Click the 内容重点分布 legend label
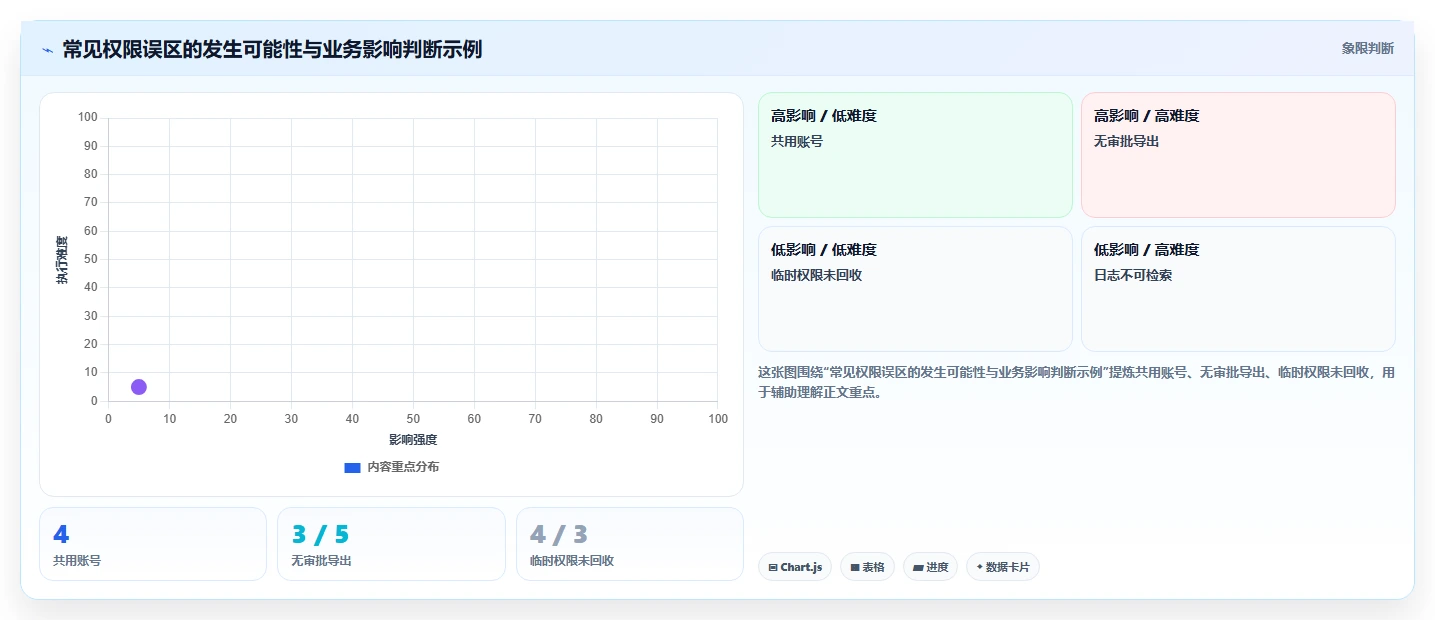 point(403,467)
